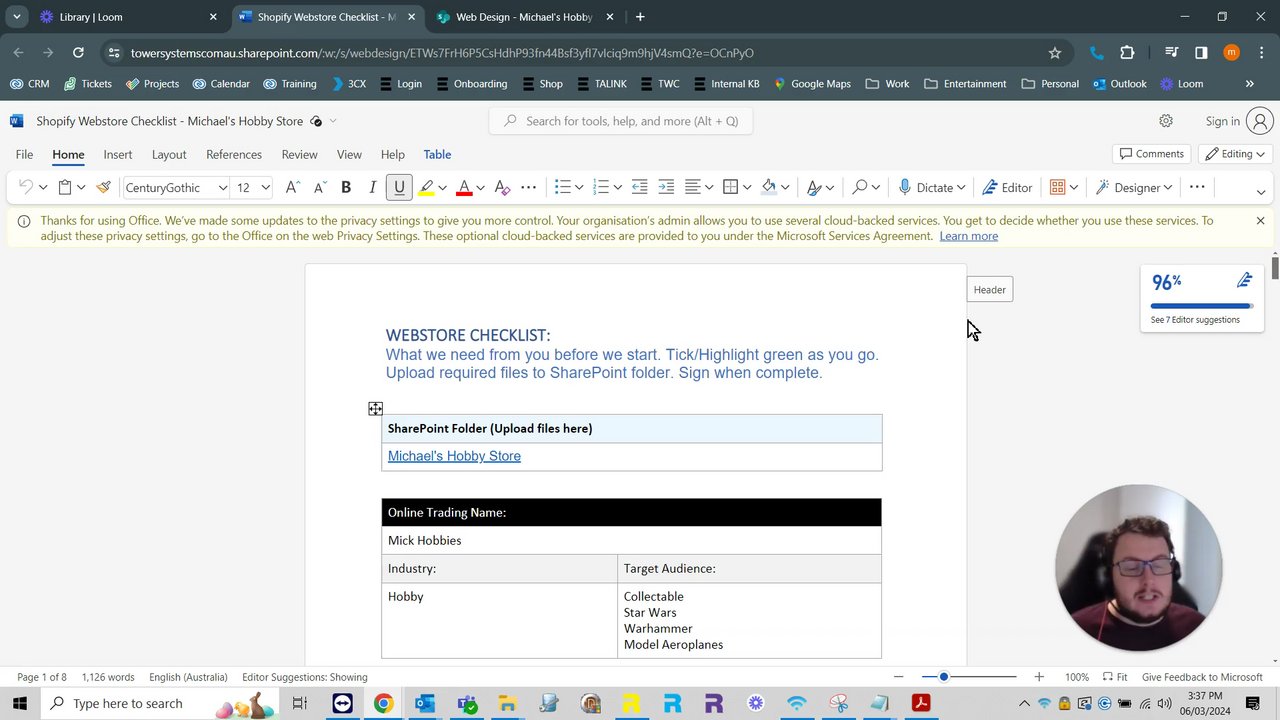
Task: Click the Find magnifier icon
Action: click(859, 187)
